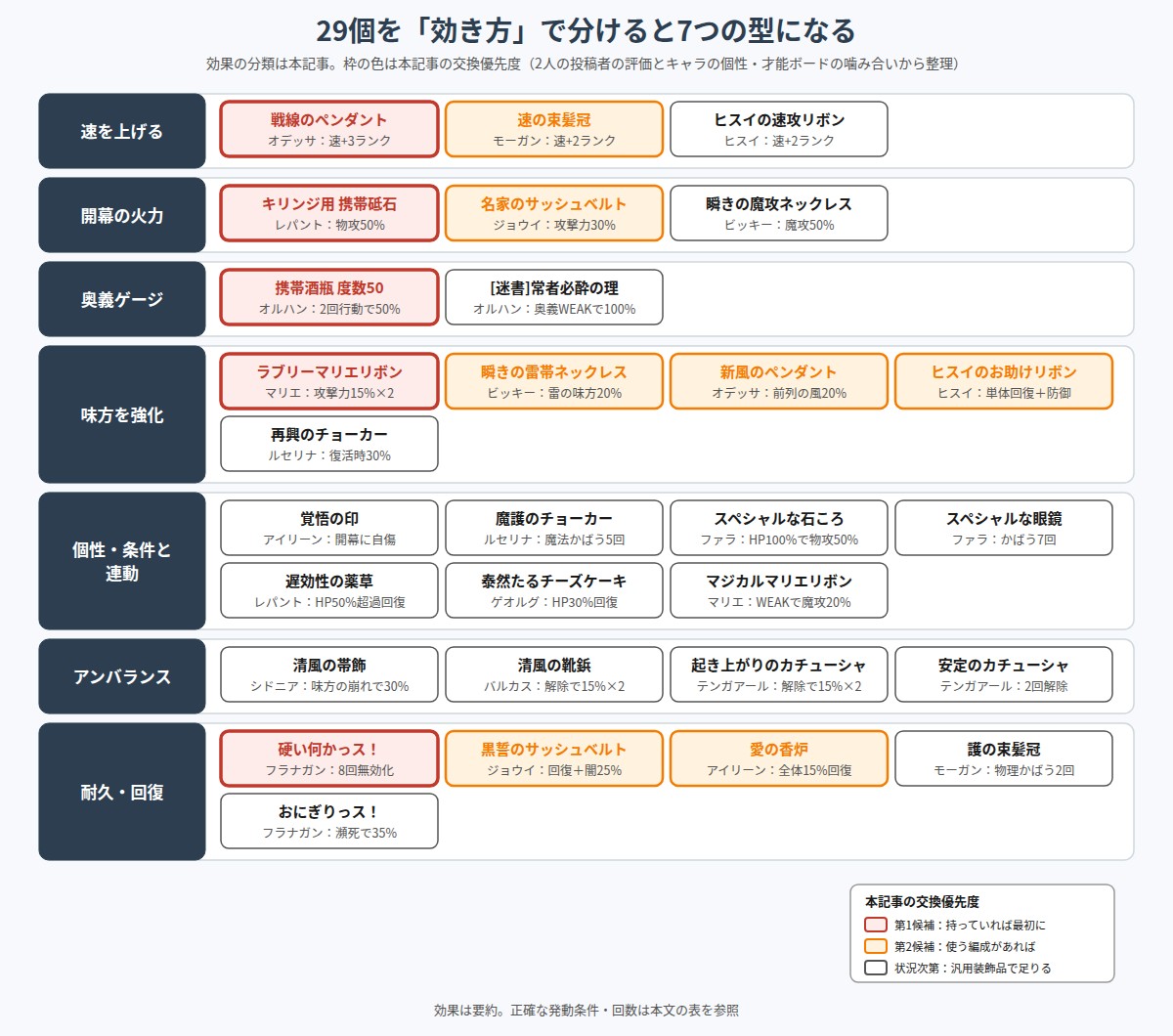The image size is (1173, 1036).
Task: Click 瞬きの雷帯ネックレス card
Action: (x=554, y=381)
